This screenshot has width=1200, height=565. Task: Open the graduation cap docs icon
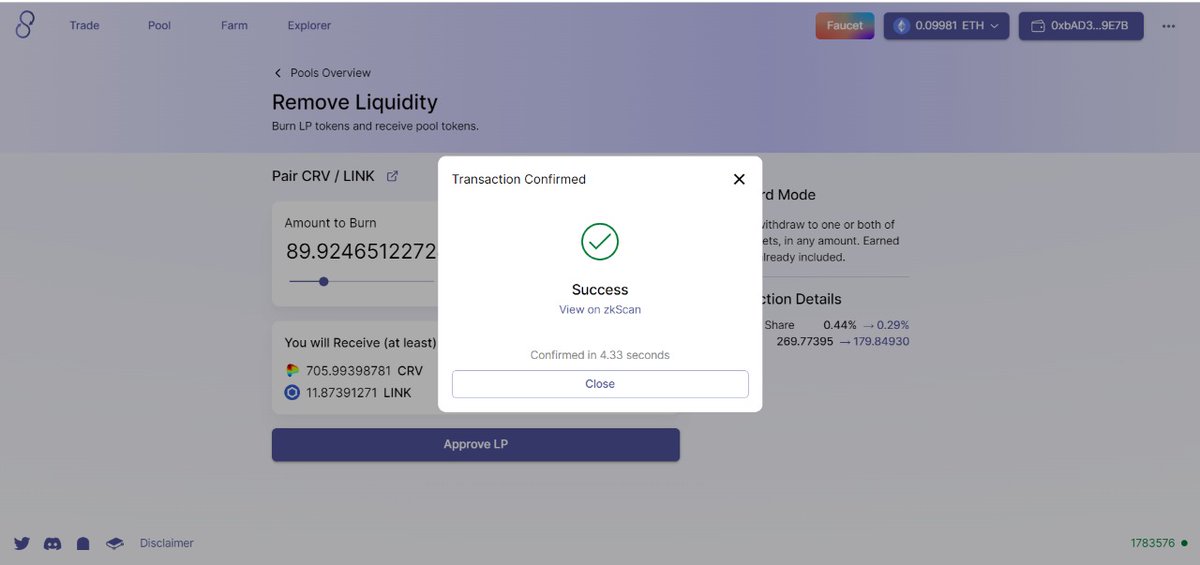115,543
